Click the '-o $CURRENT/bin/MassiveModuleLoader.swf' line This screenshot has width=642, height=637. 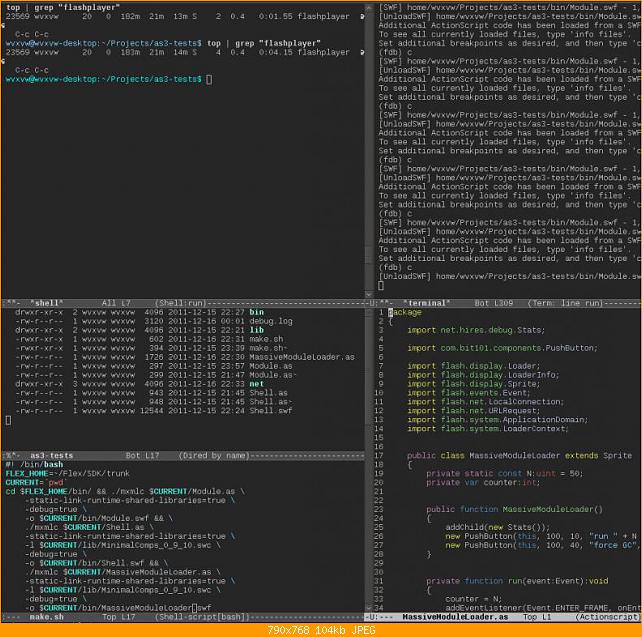[x=118, y=608]
